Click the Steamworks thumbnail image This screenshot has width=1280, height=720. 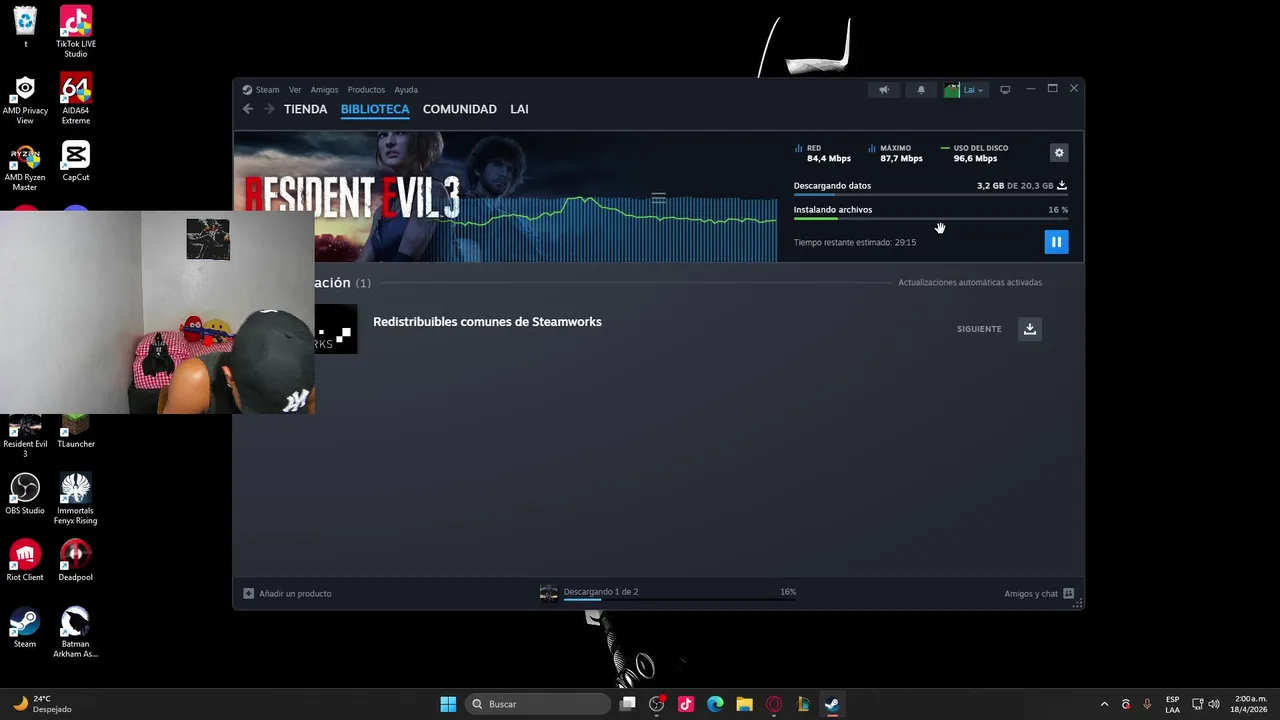click(x=336, y=329)
